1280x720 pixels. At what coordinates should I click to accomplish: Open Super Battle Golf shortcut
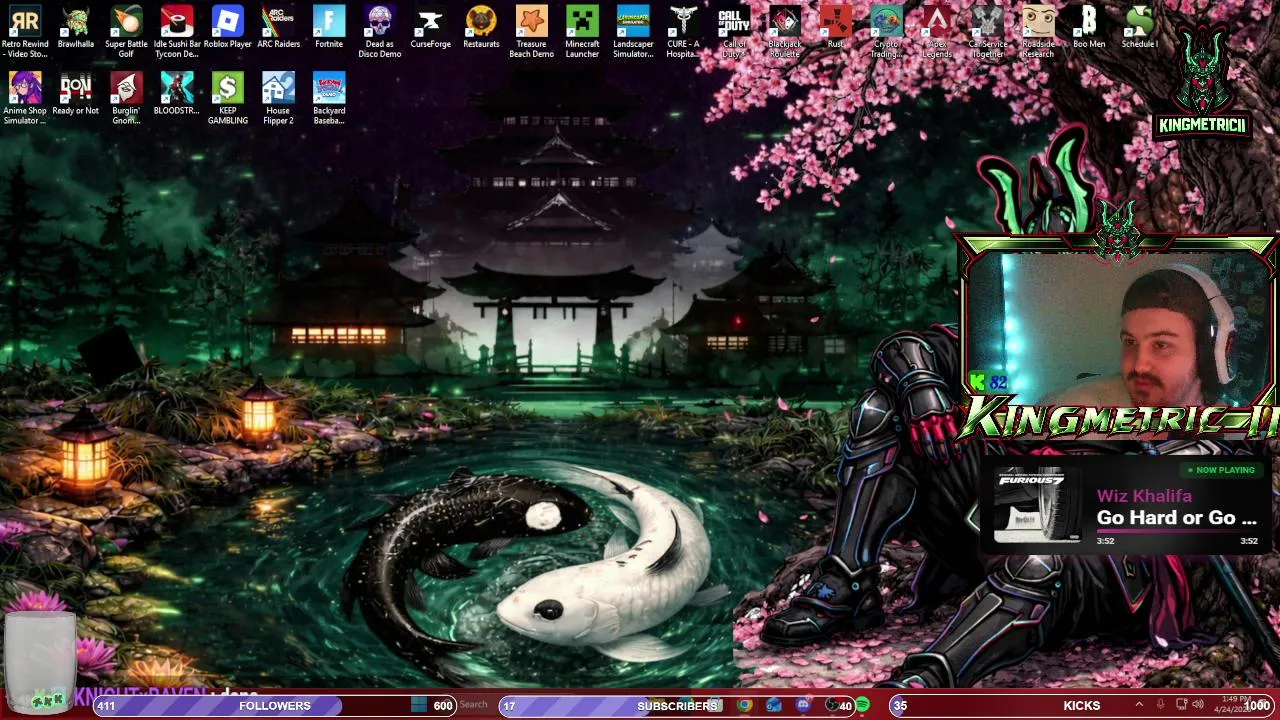point(126,32)
